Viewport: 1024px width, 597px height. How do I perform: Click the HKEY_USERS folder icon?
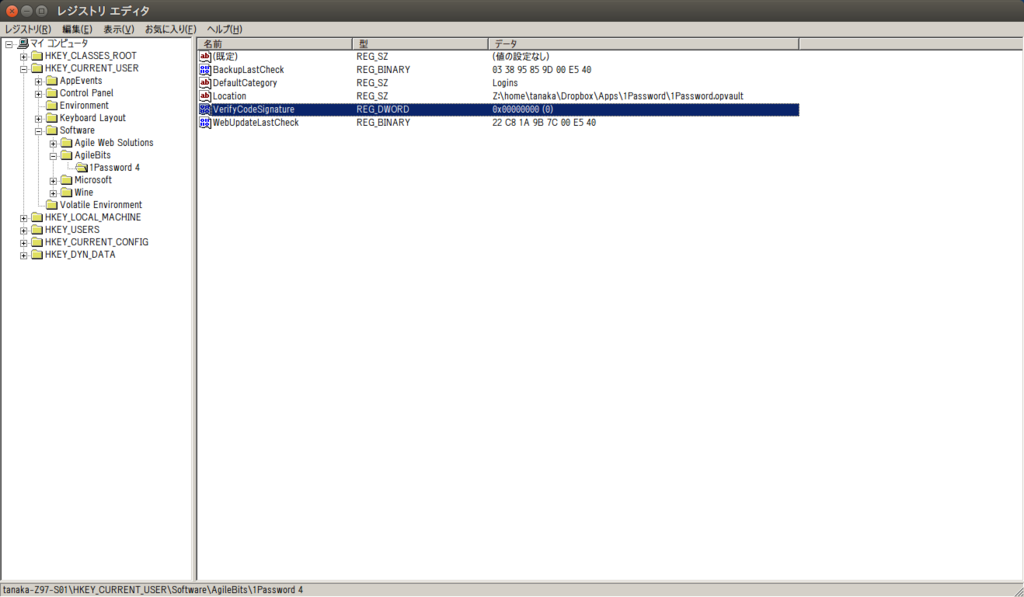click(37, 230)
